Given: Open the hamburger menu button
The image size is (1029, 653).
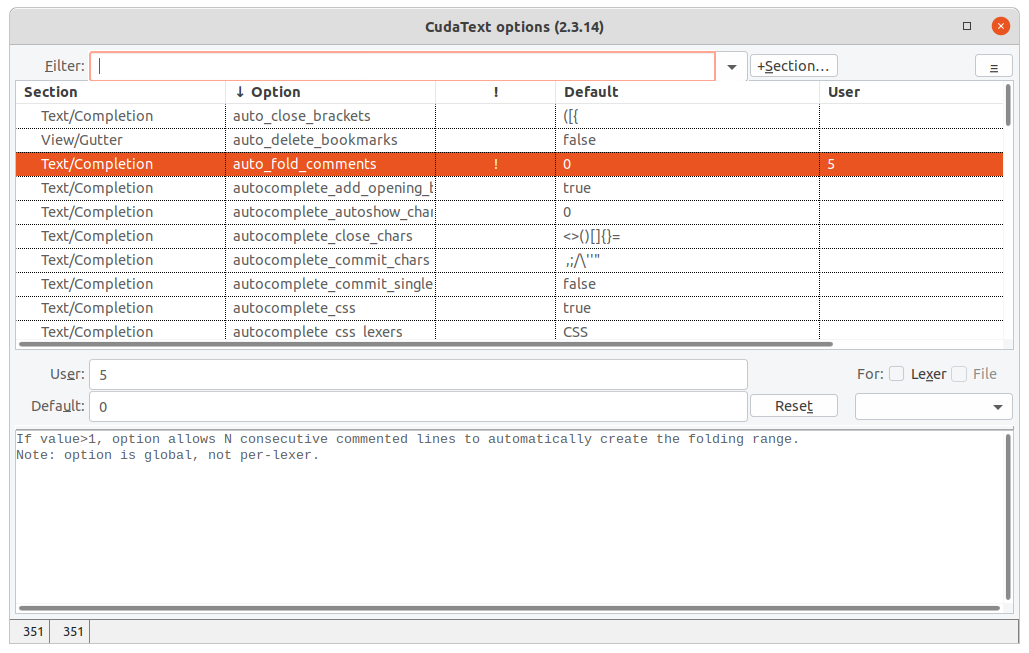Looking at the screenshot, I should click(x=994, y=67).
